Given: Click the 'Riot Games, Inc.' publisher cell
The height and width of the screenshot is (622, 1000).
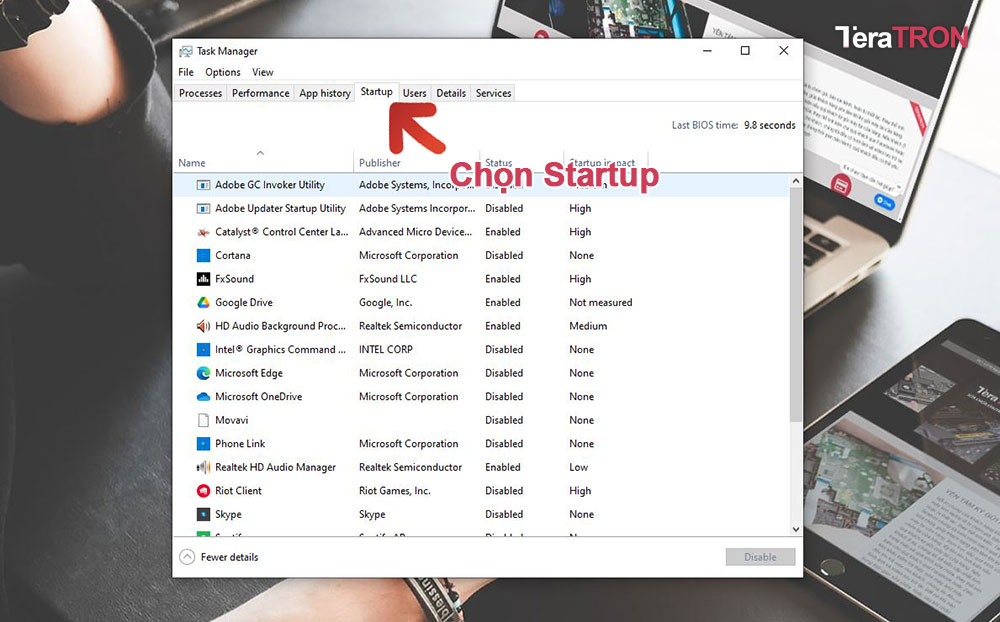Looking at the screenshot, I should click(x=395, y=491).
